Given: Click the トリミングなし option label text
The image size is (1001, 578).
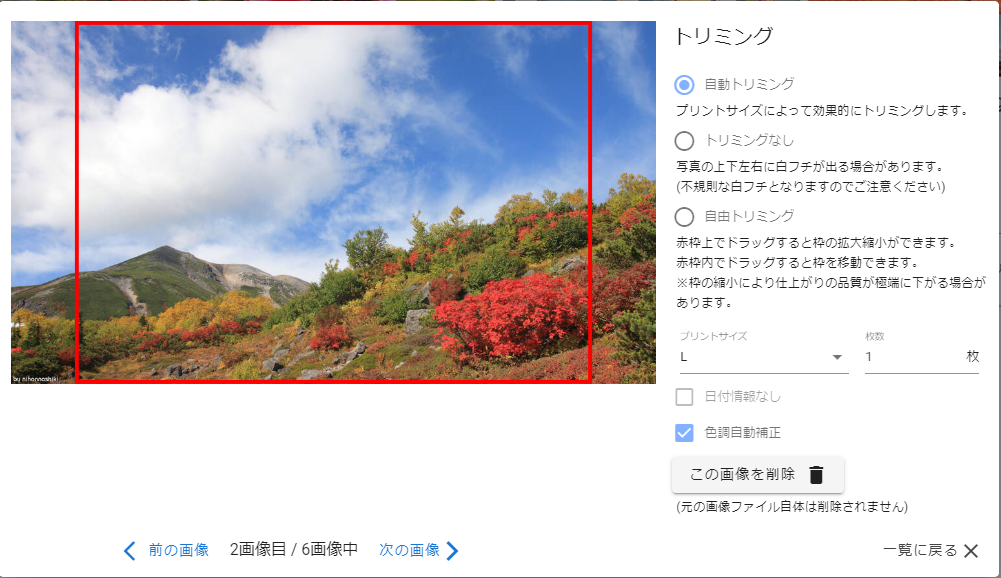Looking at the screenshot, I should [749, 140].
